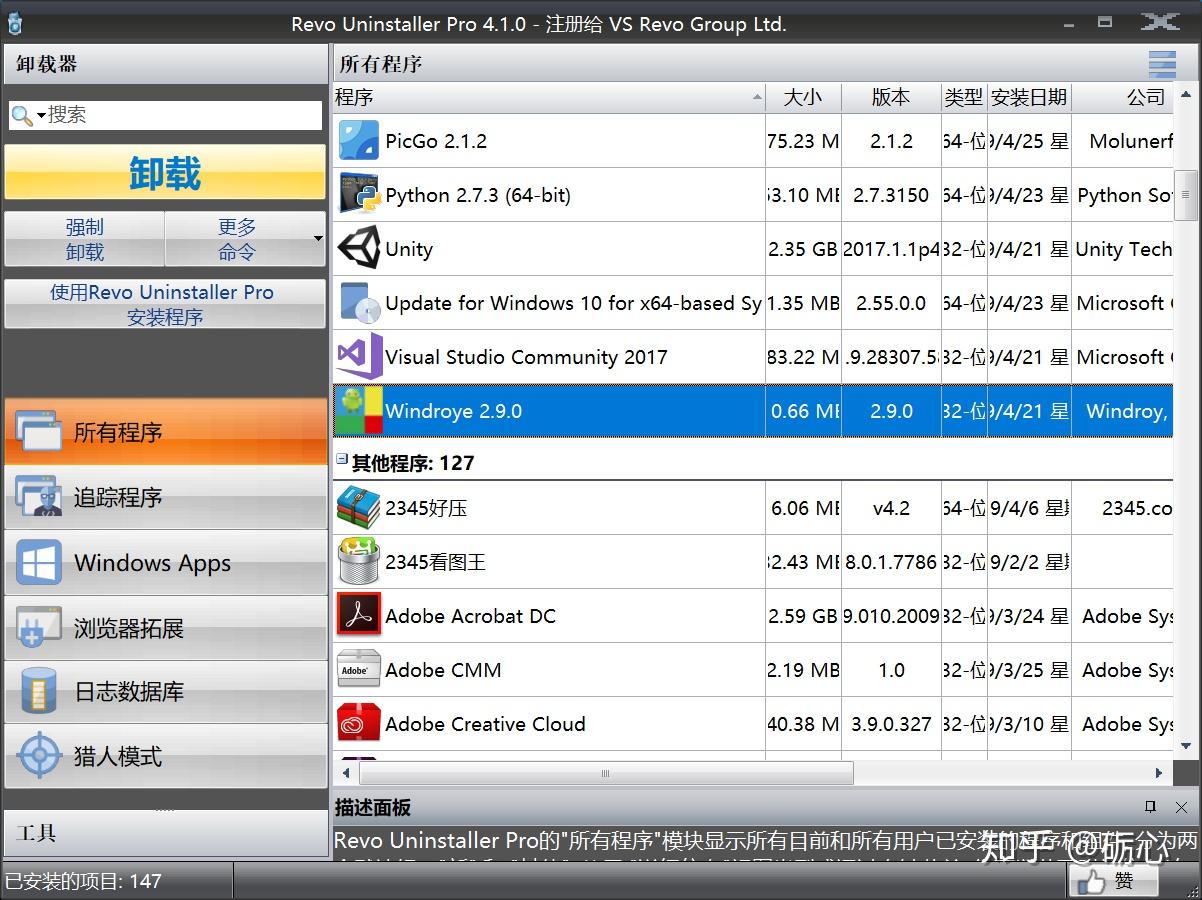Image resolution: width=1202 pixels, height=900 pixels.
Task: Switch to 日志数据库 module
Action: 165,692
